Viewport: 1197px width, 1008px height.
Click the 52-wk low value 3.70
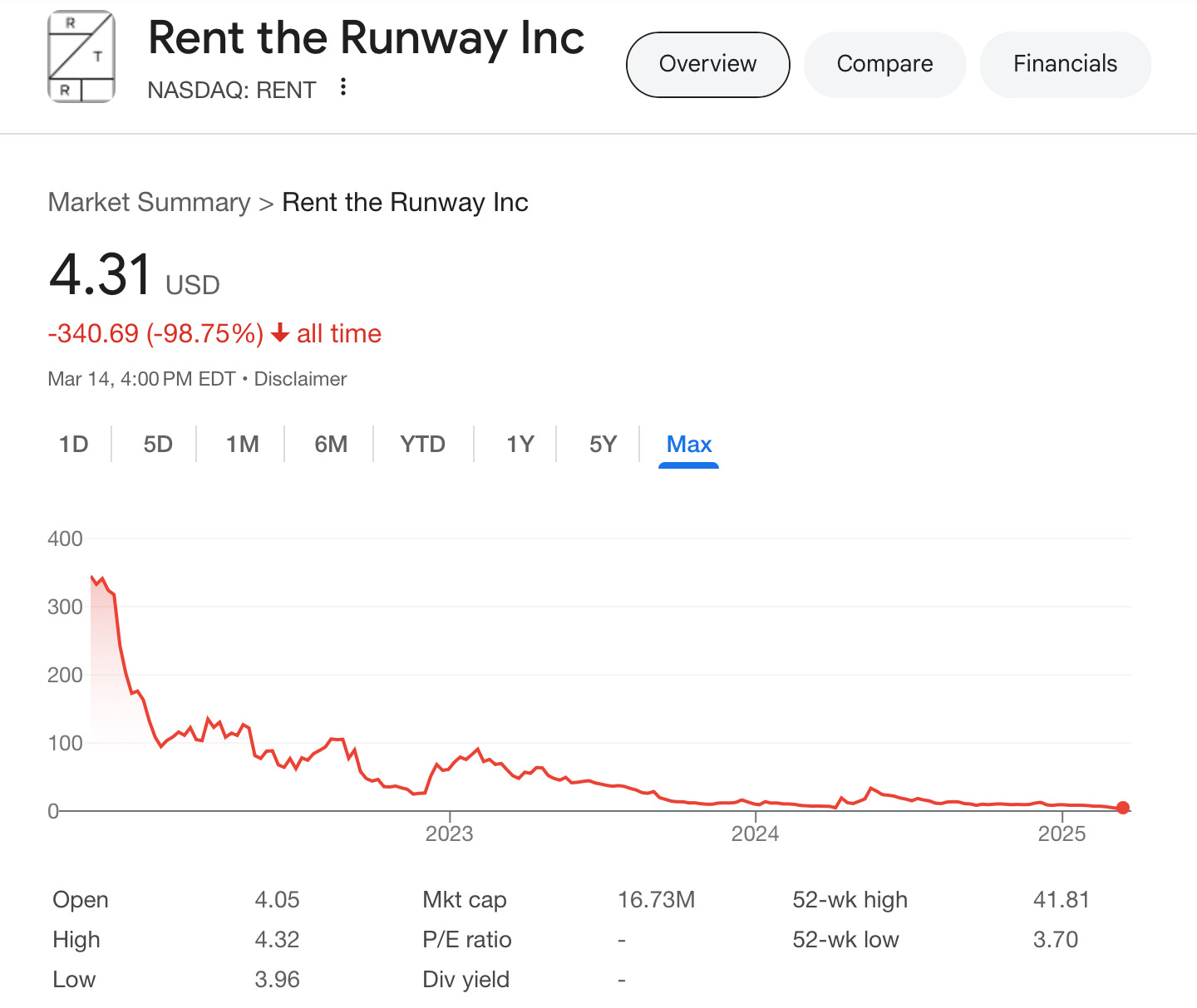coord(1056,940)
